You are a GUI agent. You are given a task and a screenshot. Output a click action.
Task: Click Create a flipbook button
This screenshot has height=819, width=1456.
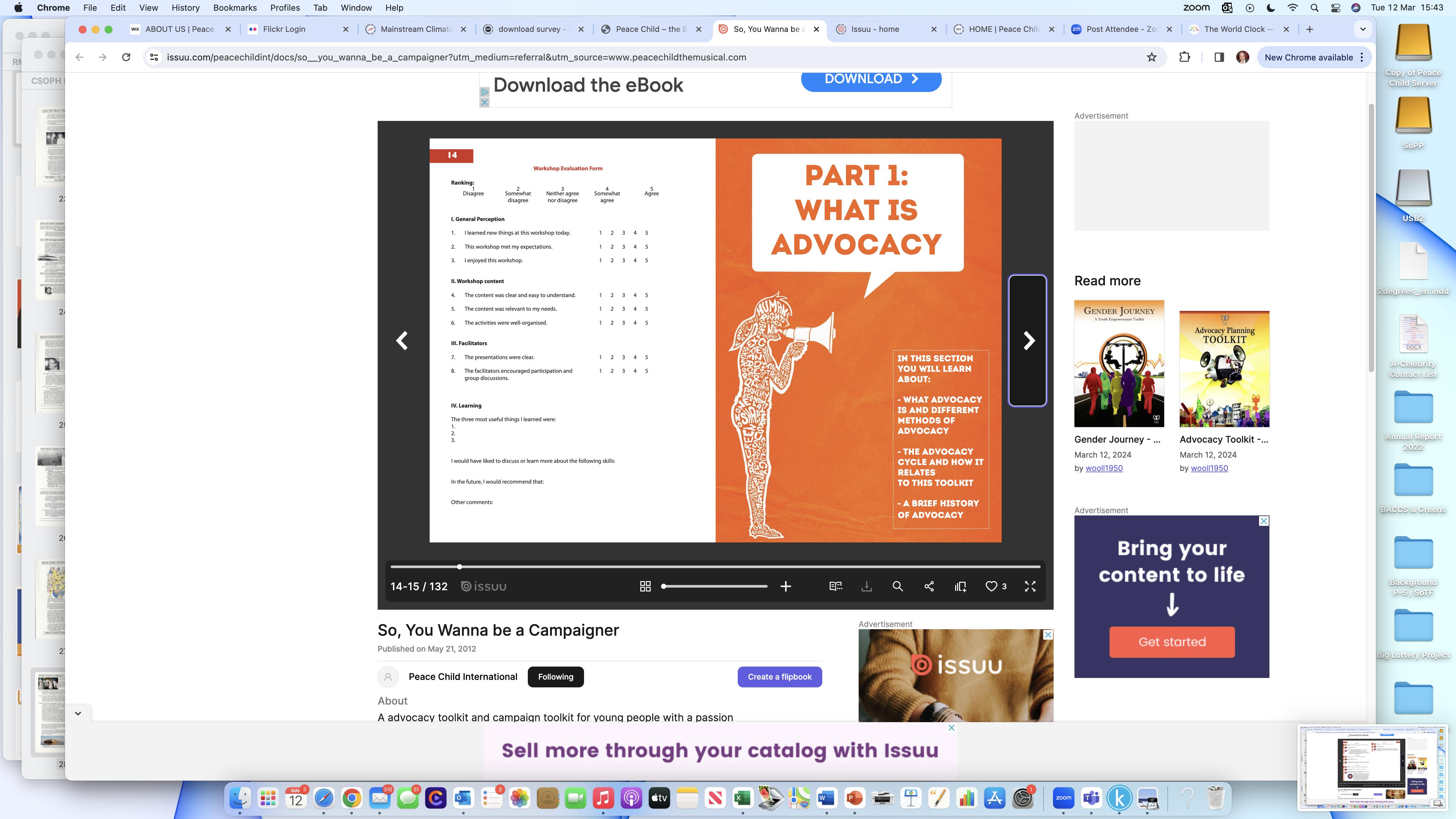[x=779, y=677]
